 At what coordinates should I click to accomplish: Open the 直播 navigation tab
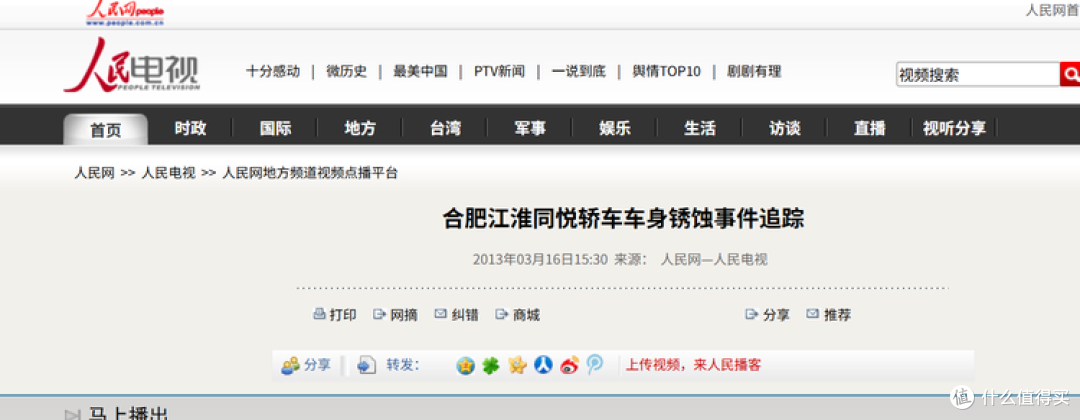coord(869,128)
